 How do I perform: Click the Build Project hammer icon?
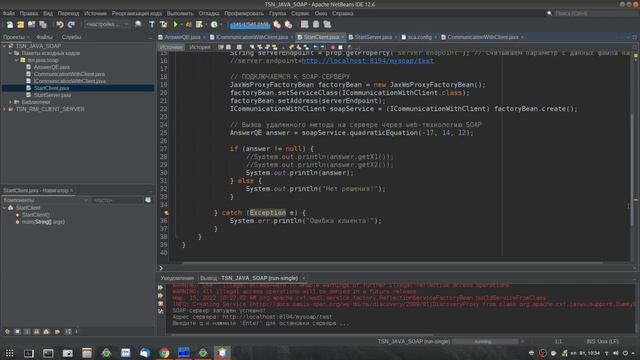point(152,24)
